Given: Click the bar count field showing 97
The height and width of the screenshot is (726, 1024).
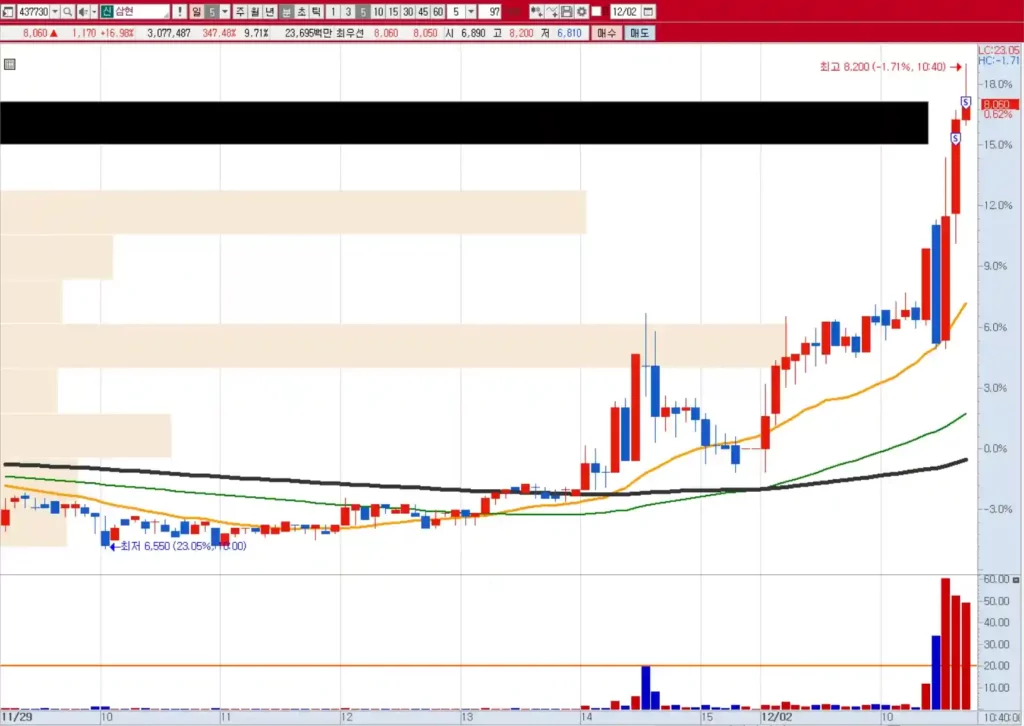Looking at the screenshot, I should click(x=490, y=12).
